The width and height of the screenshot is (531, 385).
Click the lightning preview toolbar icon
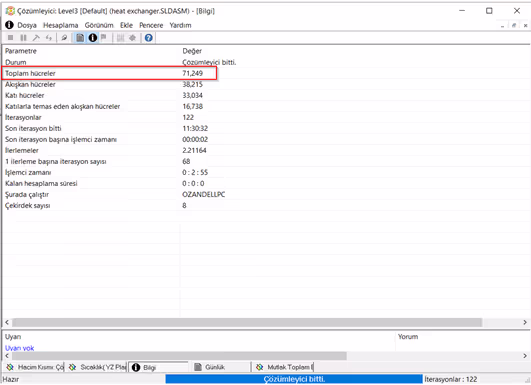64,38
